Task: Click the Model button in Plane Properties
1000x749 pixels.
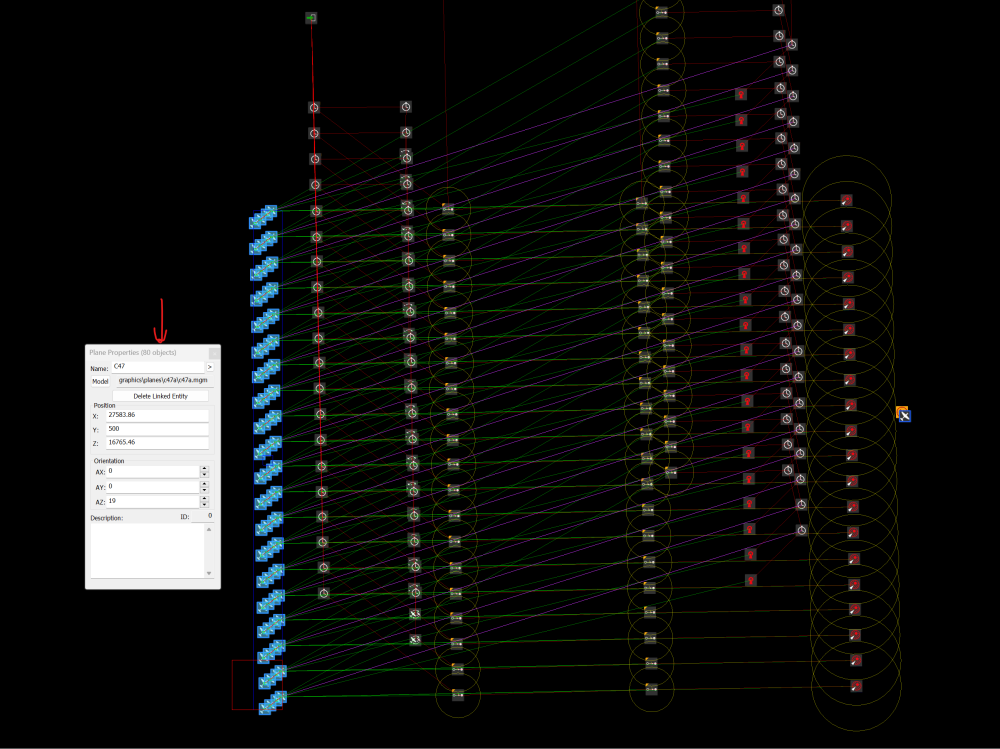Action: tap(100, 381)
